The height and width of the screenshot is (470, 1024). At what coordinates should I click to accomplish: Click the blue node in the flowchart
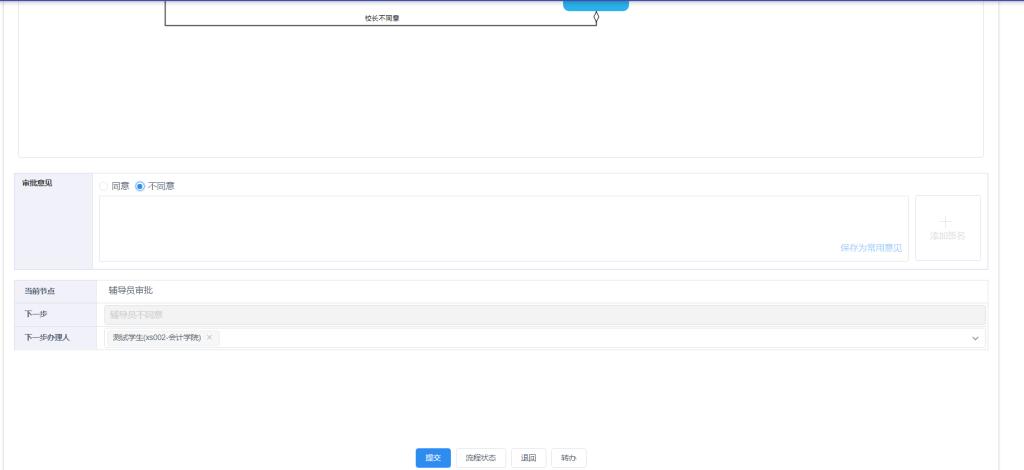pos(596,4)
